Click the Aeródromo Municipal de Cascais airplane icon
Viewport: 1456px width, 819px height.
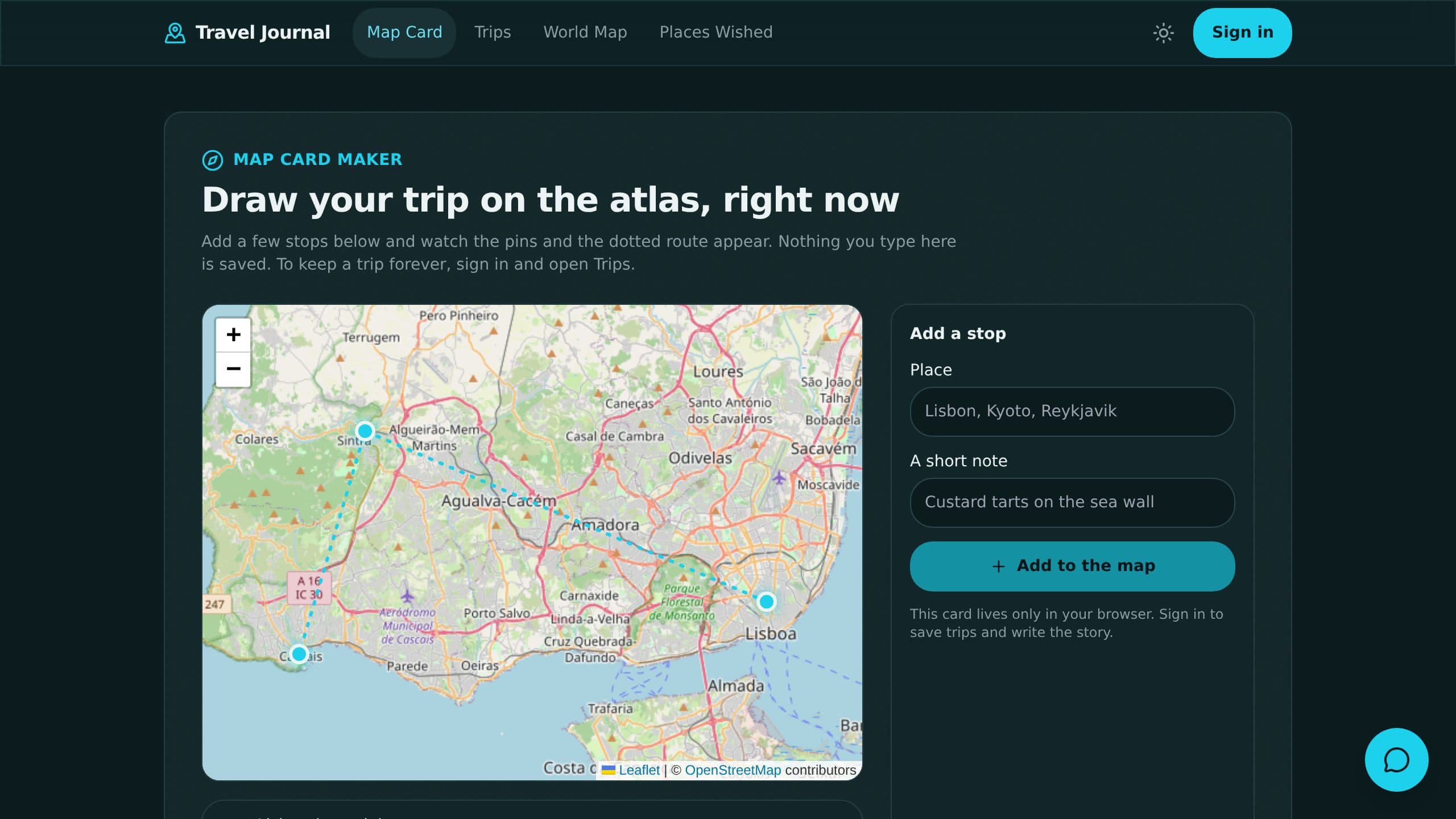[x=407, y=596]
